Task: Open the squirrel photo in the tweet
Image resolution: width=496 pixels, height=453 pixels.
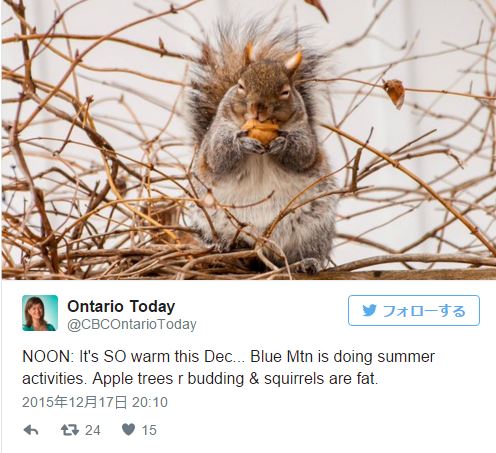Action: pyautogui.click(x=249, y=140)
